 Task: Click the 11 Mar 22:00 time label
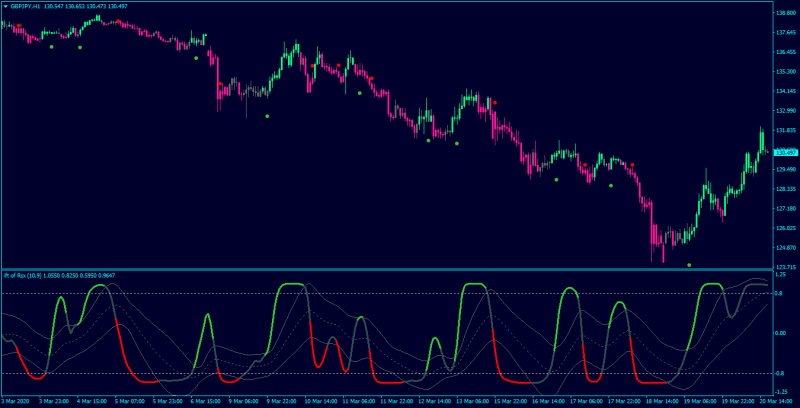click(x=396, y=402)
